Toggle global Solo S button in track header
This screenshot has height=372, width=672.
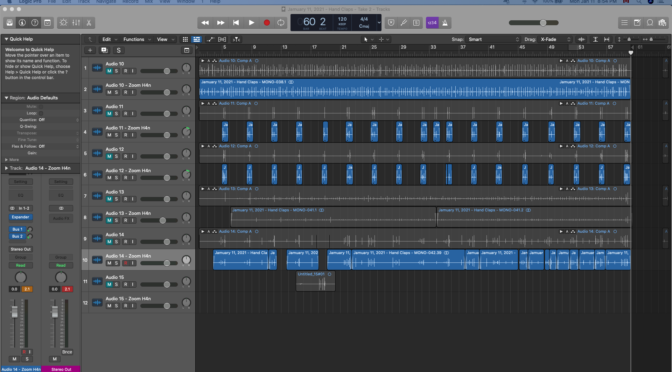[x=119, y=50]
